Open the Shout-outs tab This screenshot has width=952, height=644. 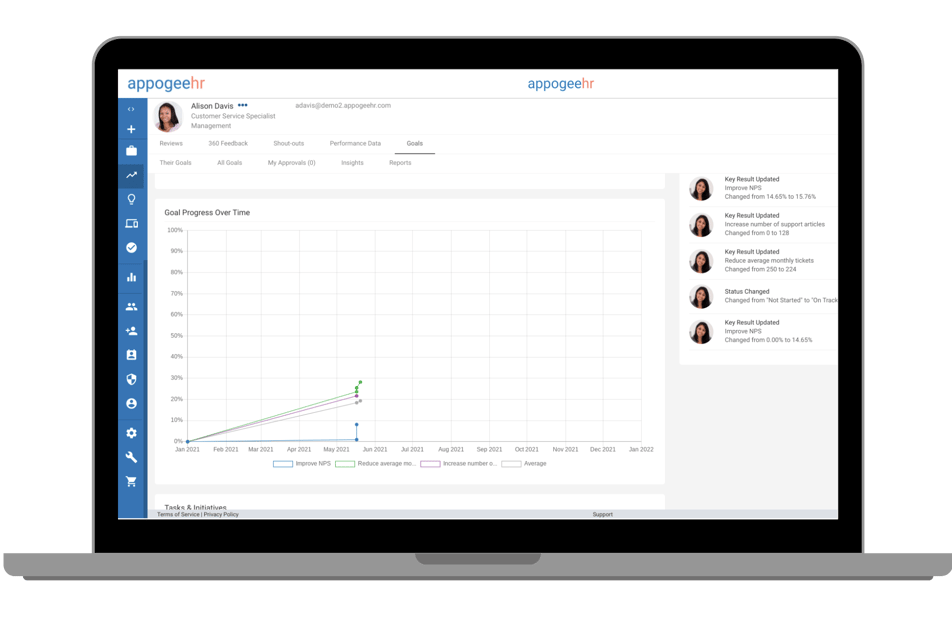pos(288,144)
